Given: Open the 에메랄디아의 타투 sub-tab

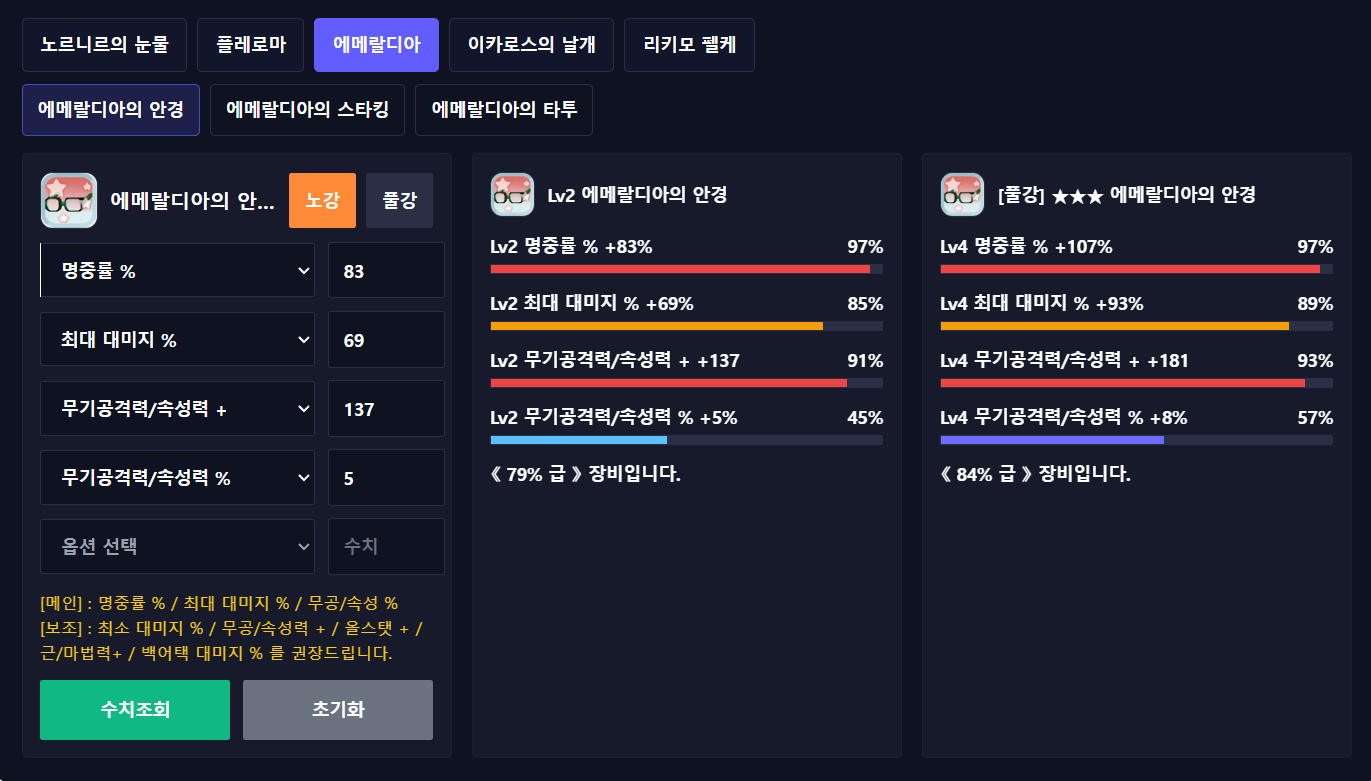Looking at the screenshot, I should [x=504, y=110].
